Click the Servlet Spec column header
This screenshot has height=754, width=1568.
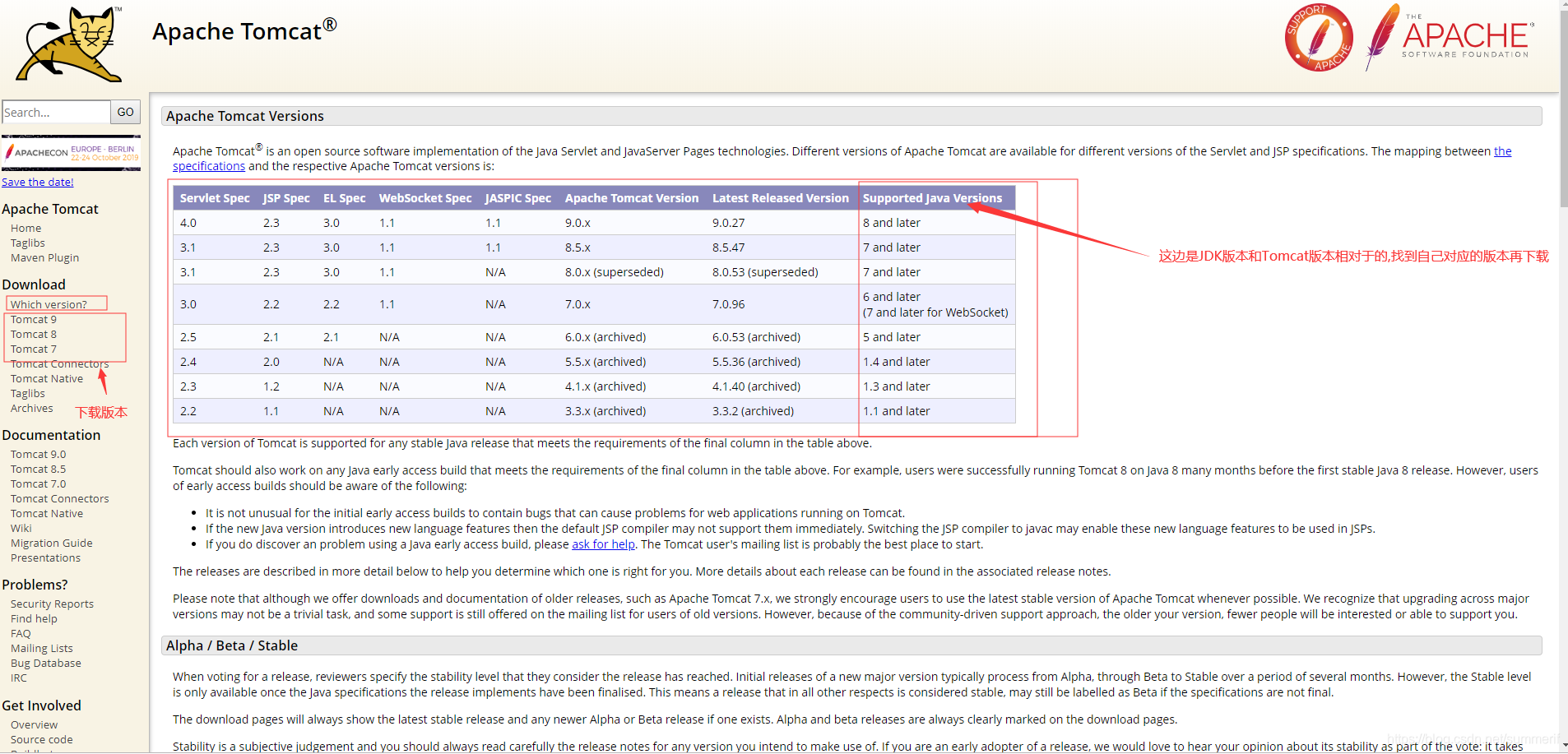click(x=215, y=198)
